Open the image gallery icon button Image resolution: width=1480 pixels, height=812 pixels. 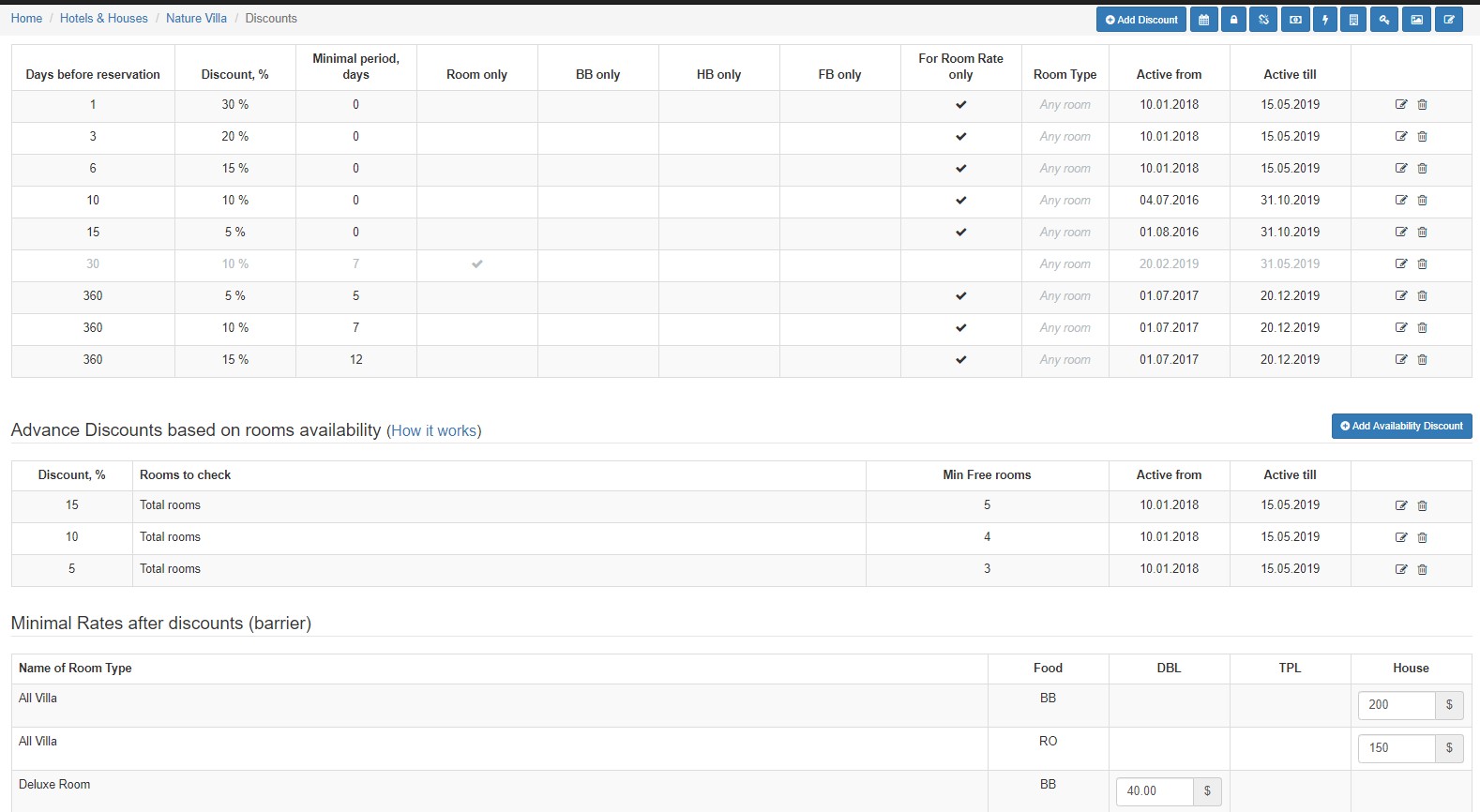tap(1416, 20)
